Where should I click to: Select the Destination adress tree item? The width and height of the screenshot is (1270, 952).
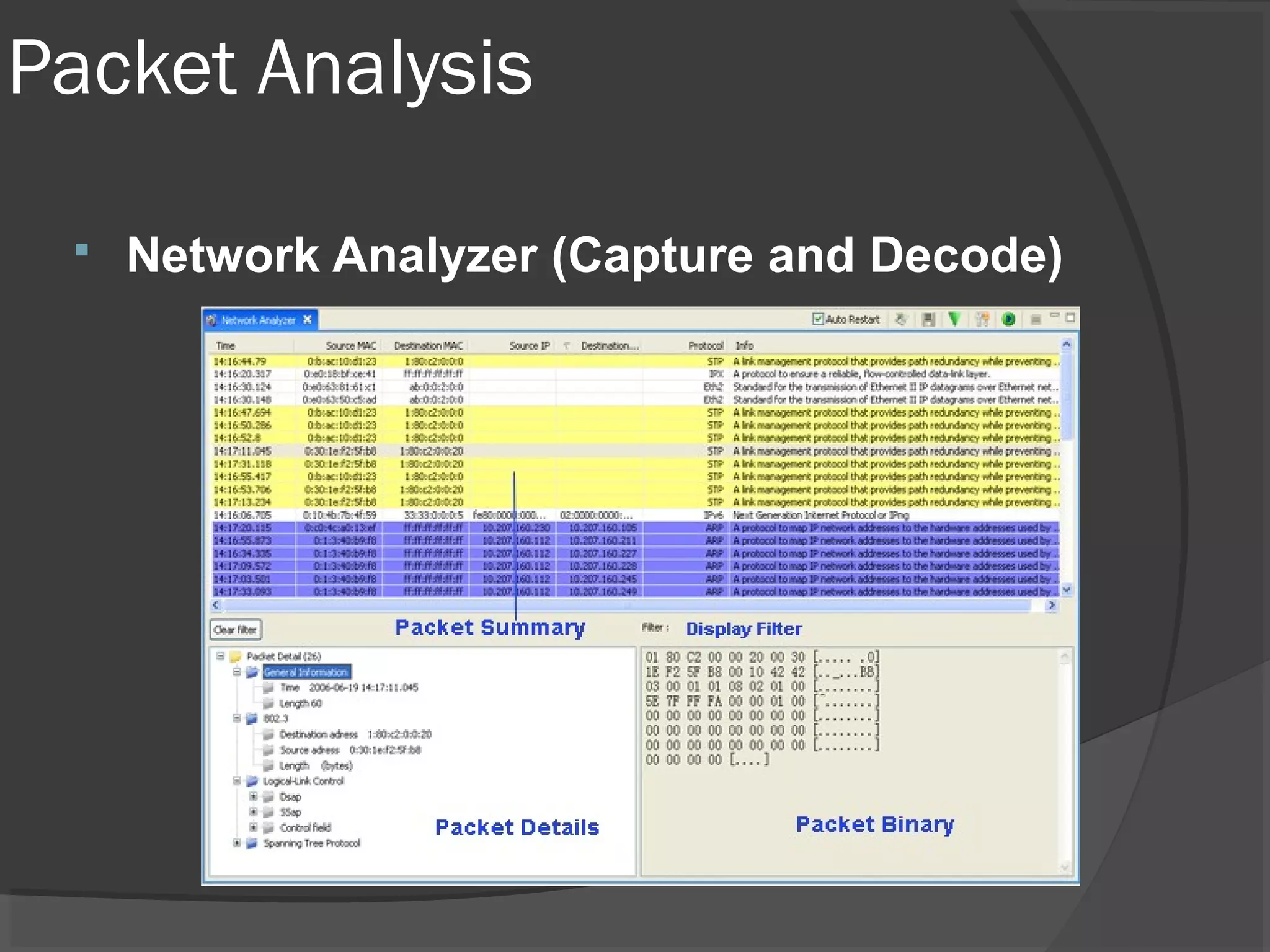pyautogui.click(x=355, y=734)
